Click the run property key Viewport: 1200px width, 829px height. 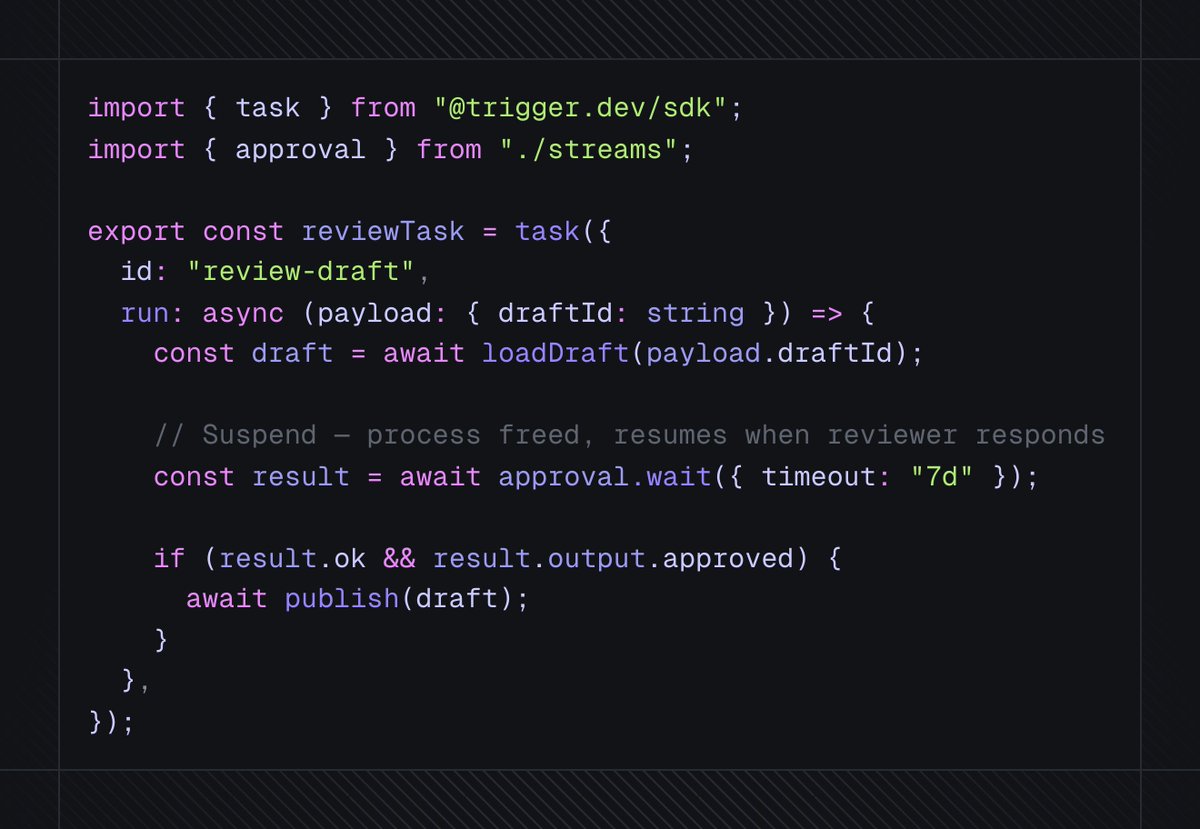pos(144,313)
